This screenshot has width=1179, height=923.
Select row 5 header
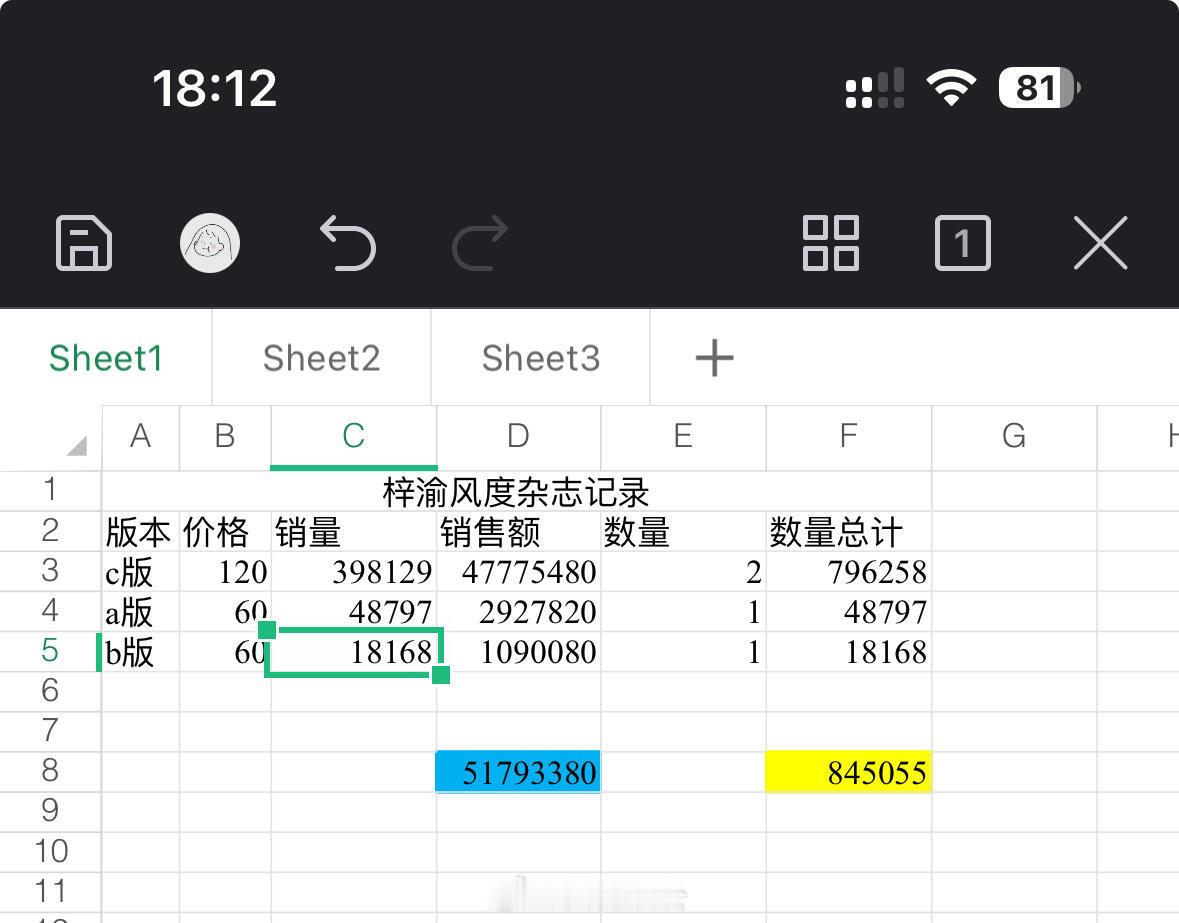[x=50, y=650]
